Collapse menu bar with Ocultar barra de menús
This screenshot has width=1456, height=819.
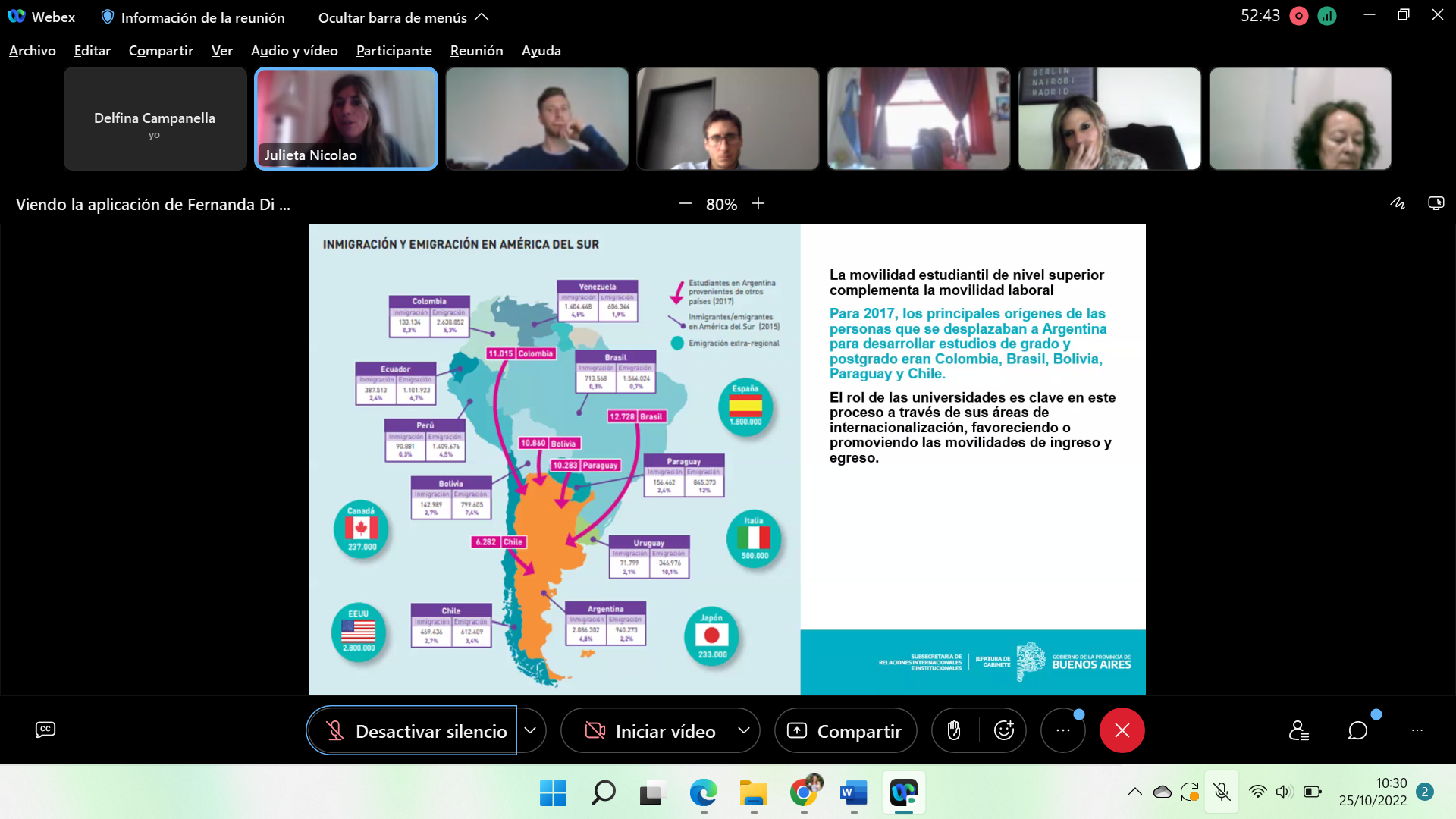coord(403,17)
